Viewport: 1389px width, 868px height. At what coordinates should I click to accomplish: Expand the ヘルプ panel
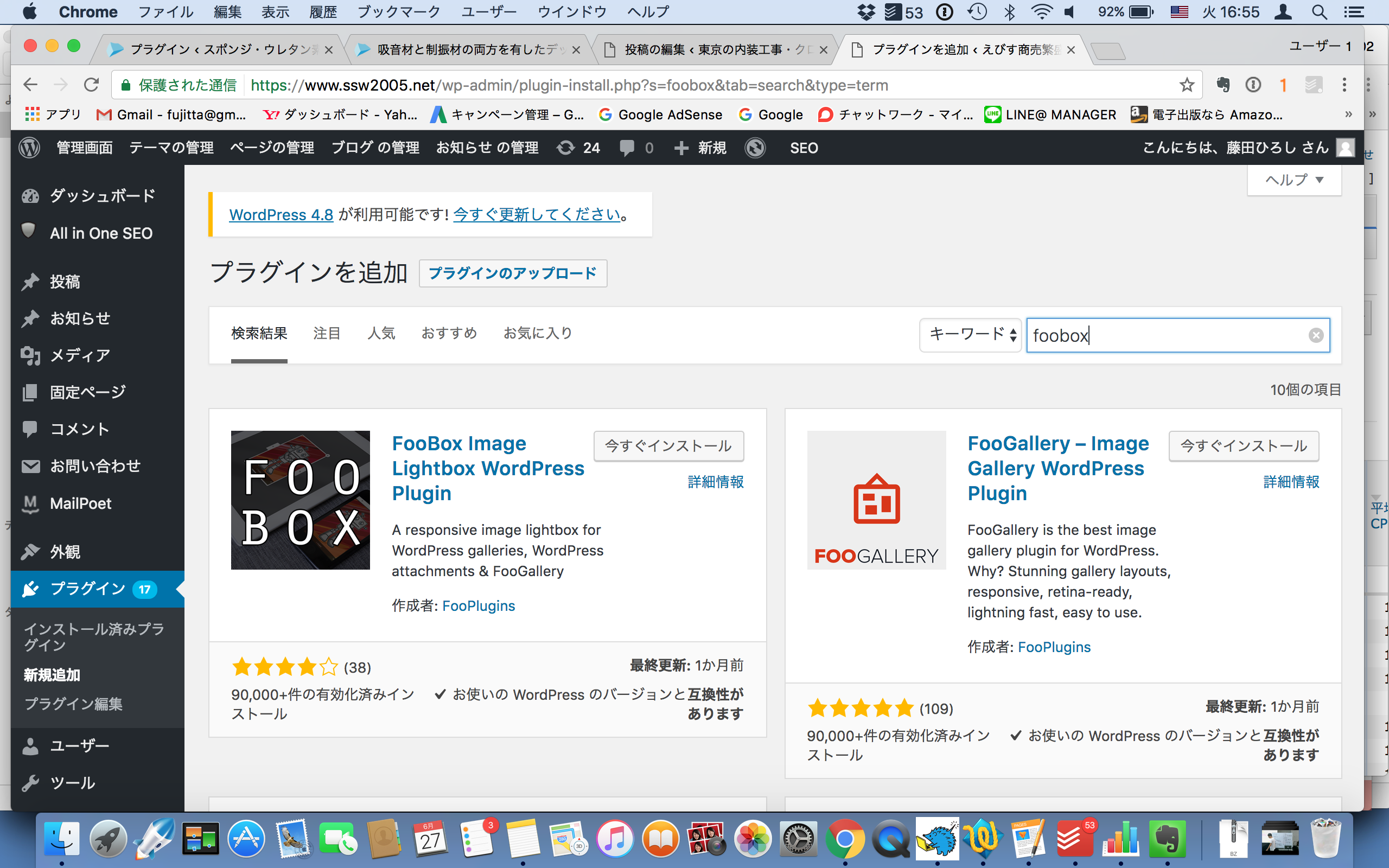tap(1294, 180)
